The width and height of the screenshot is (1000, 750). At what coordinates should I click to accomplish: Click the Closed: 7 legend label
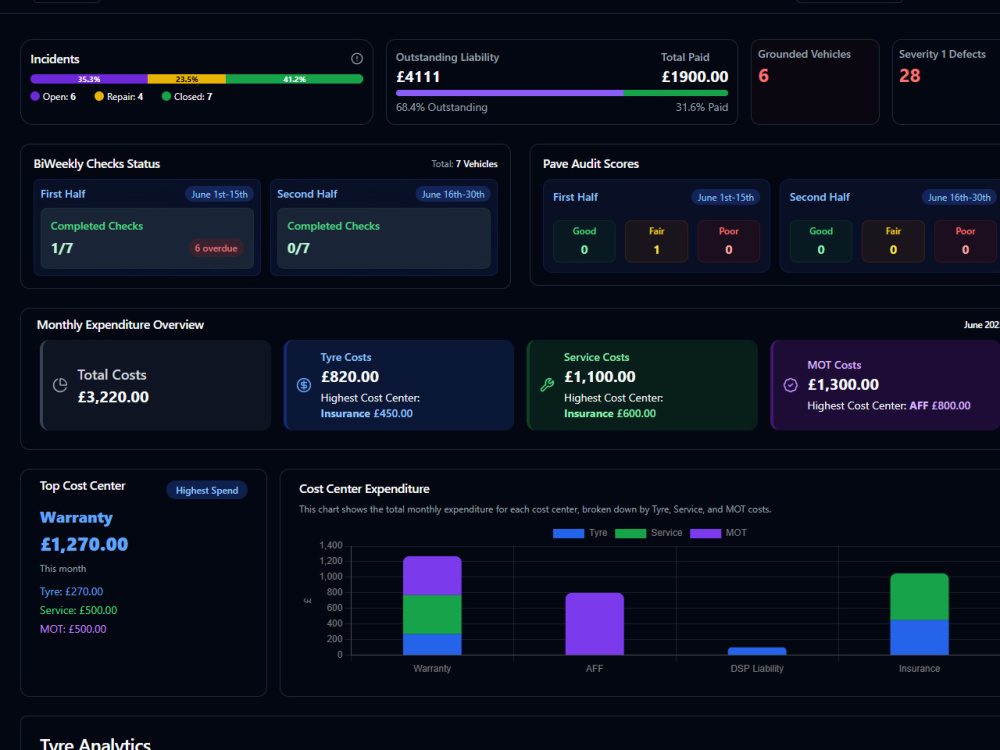point(188,97)
